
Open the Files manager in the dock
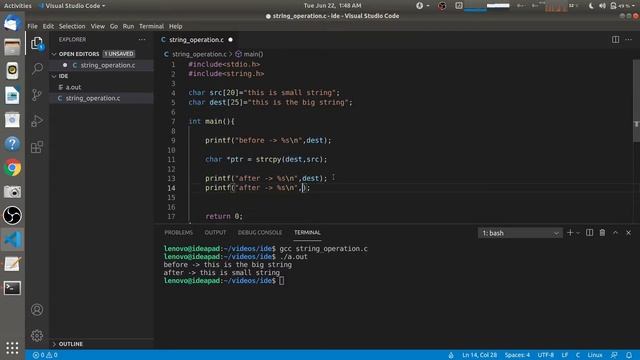click(x=12, y=47)
